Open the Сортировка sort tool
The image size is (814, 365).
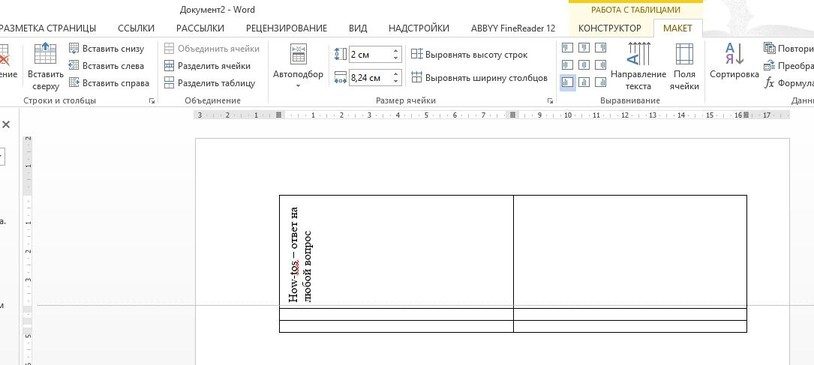(x=734, y=62)
